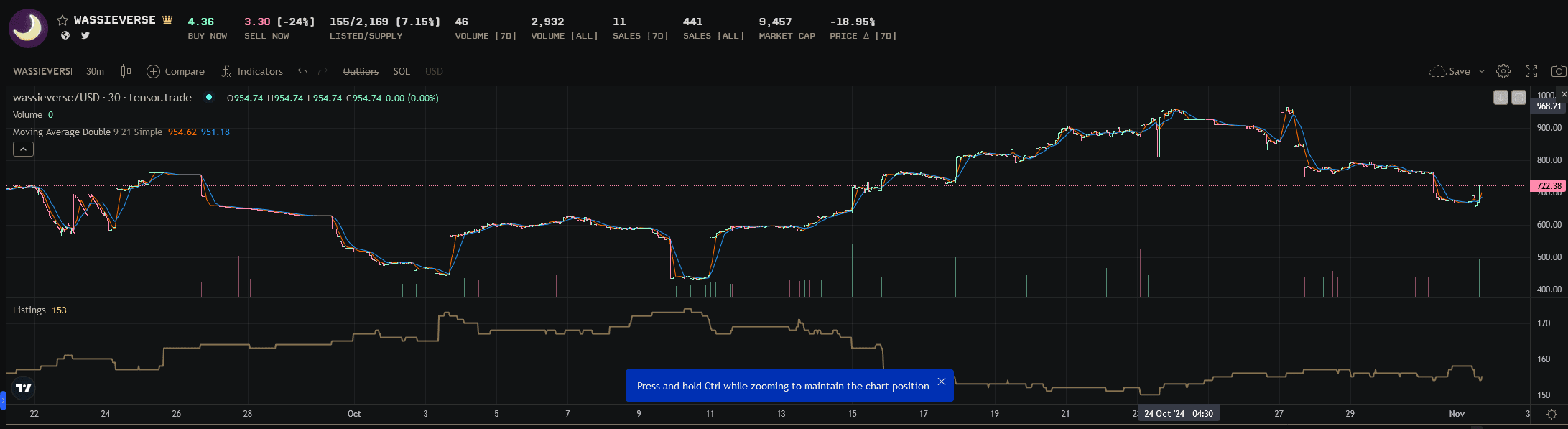Open Compare symbols dialog via label

(185, 71)
